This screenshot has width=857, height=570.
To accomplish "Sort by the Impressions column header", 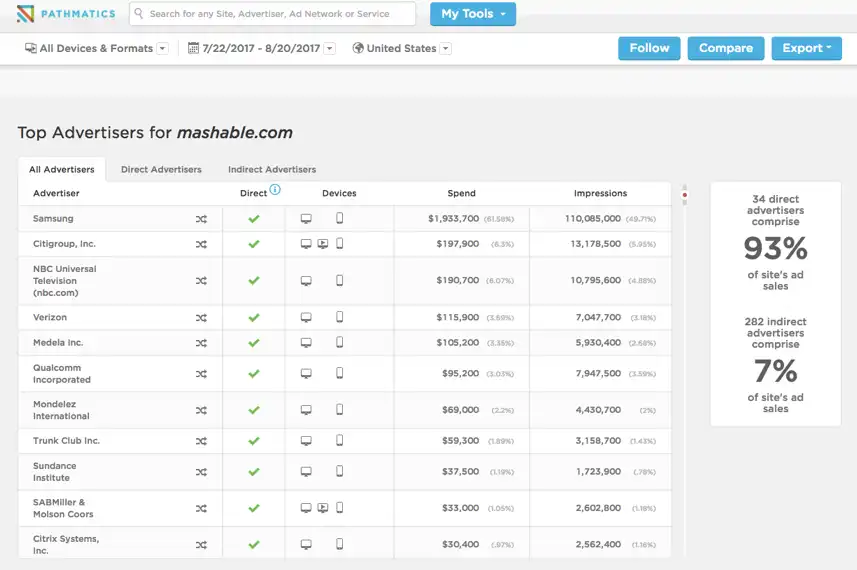I will click(x=600, y=193).
